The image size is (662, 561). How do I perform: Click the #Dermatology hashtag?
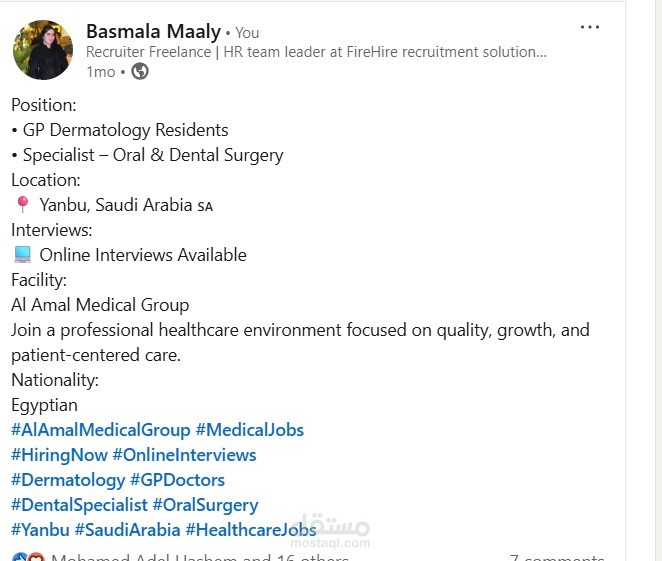click(68, 480)
